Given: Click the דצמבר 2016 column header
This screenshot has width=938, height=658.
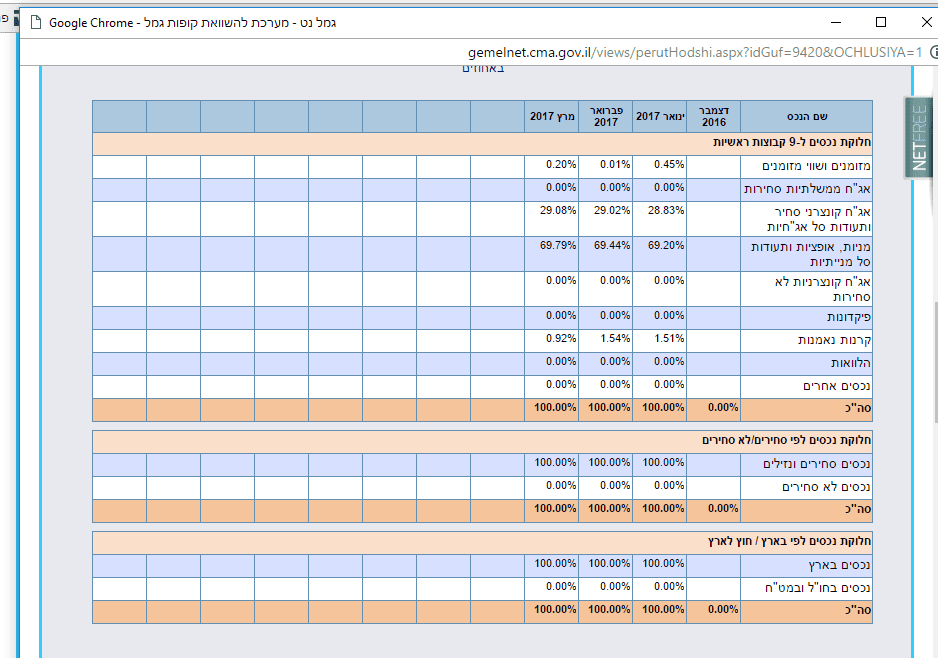Looking at the screenshot, I should 714,117.
